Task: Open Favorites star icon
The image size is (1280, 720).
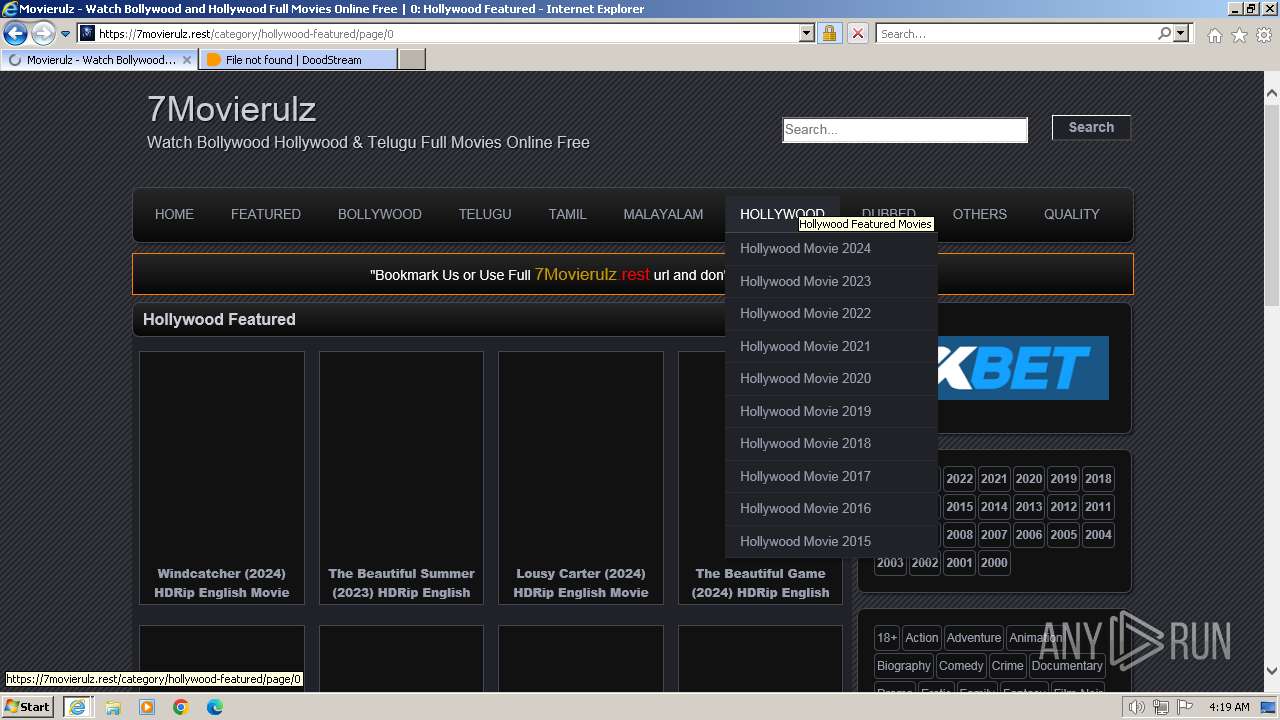Action: [x=1239, y=35]
